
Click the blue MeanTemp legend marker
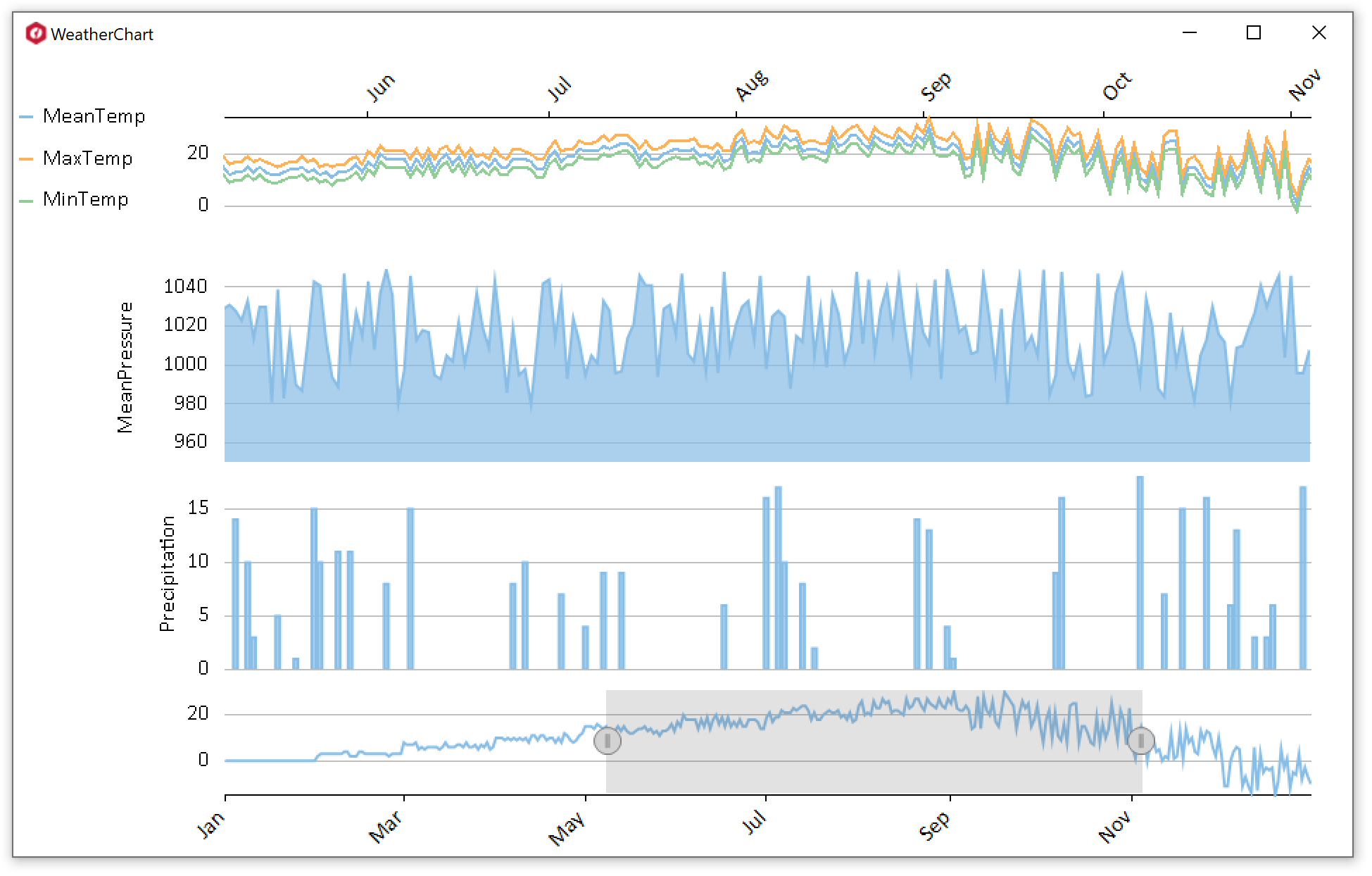(x=27, y=117)
